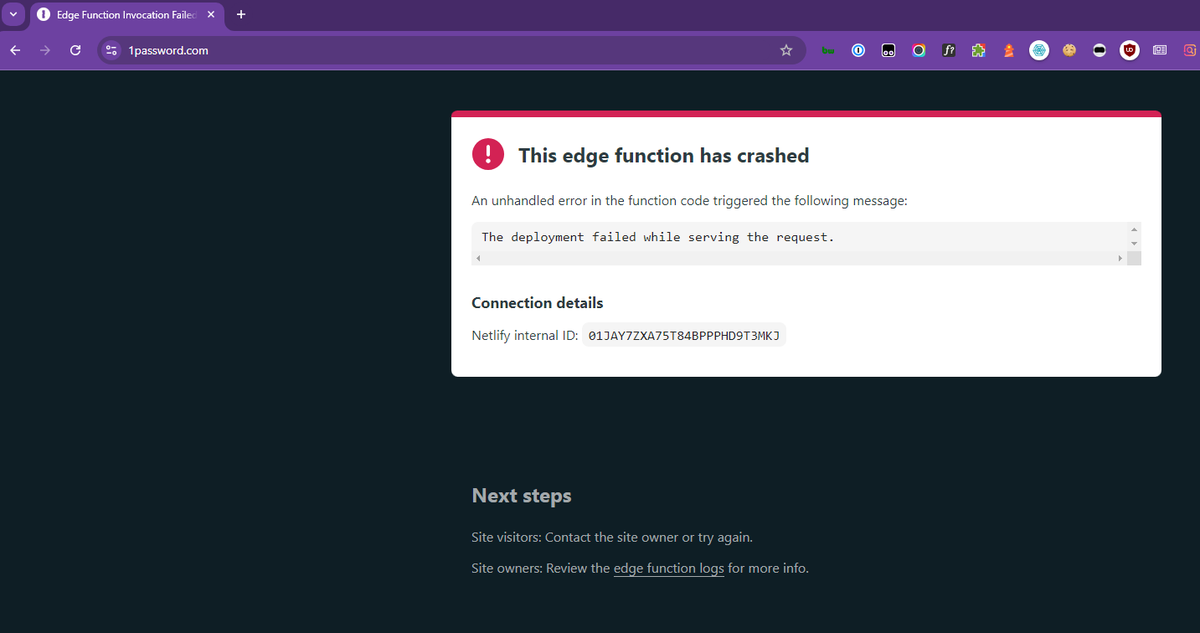Select the Edge Function Invocation Failed tab
1200x633 pixels.
[125, 15]
